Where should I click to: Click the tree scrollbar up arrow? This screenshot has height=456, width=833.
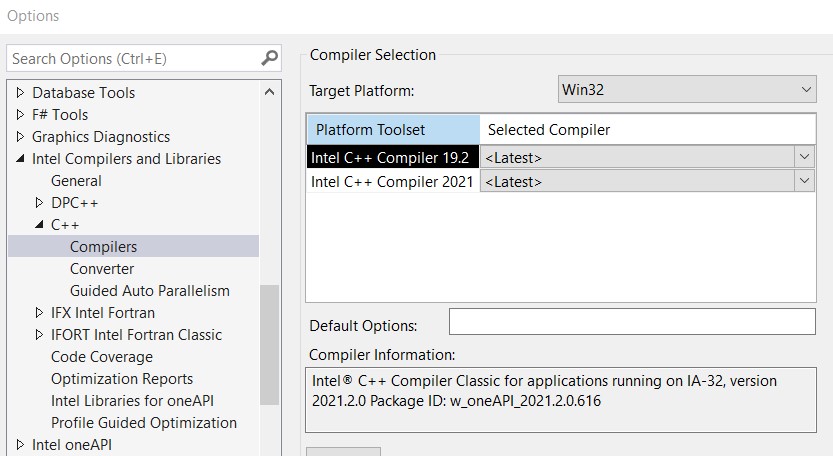[x=270, y=93]
